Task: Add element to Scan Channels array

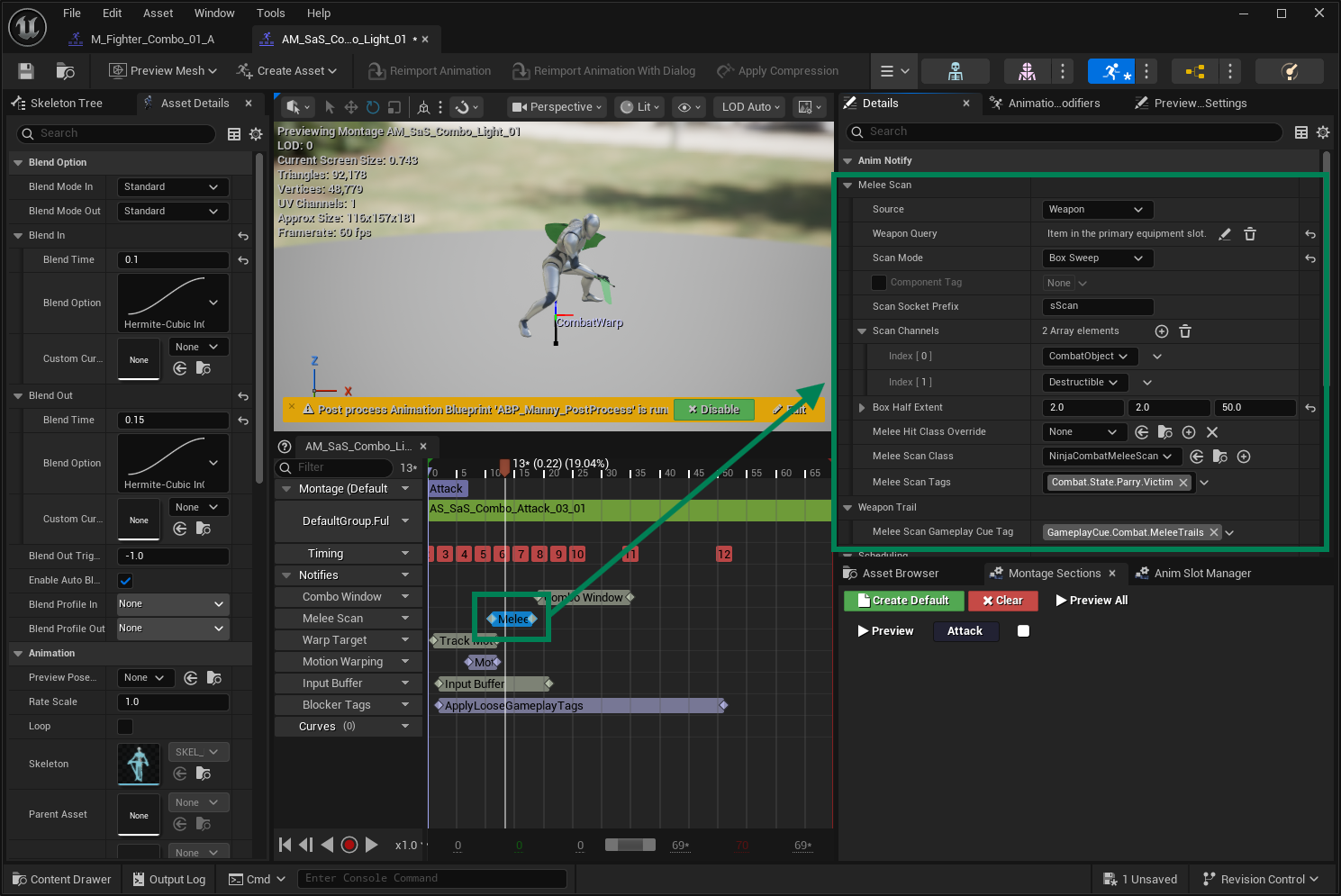Action: (1162, 331)
